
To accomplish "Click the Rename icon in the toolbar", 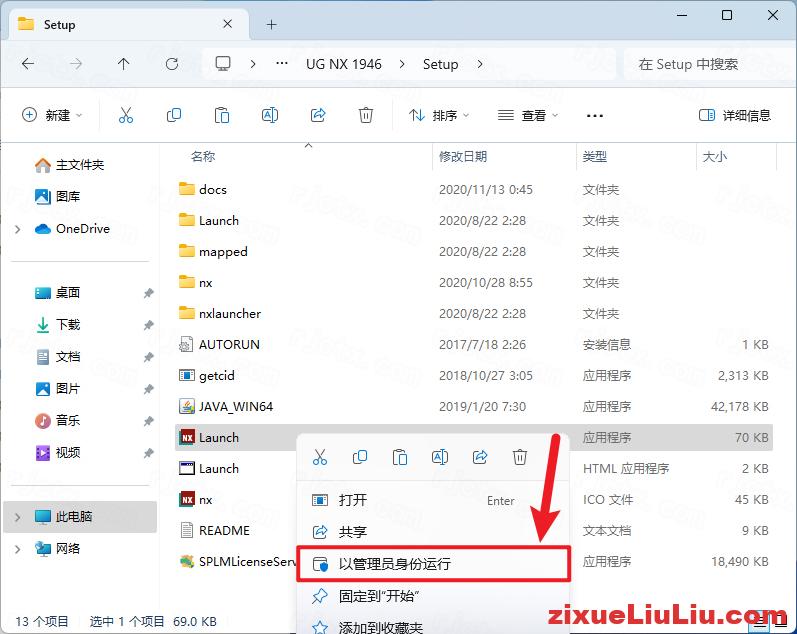I will click(270, 115).
